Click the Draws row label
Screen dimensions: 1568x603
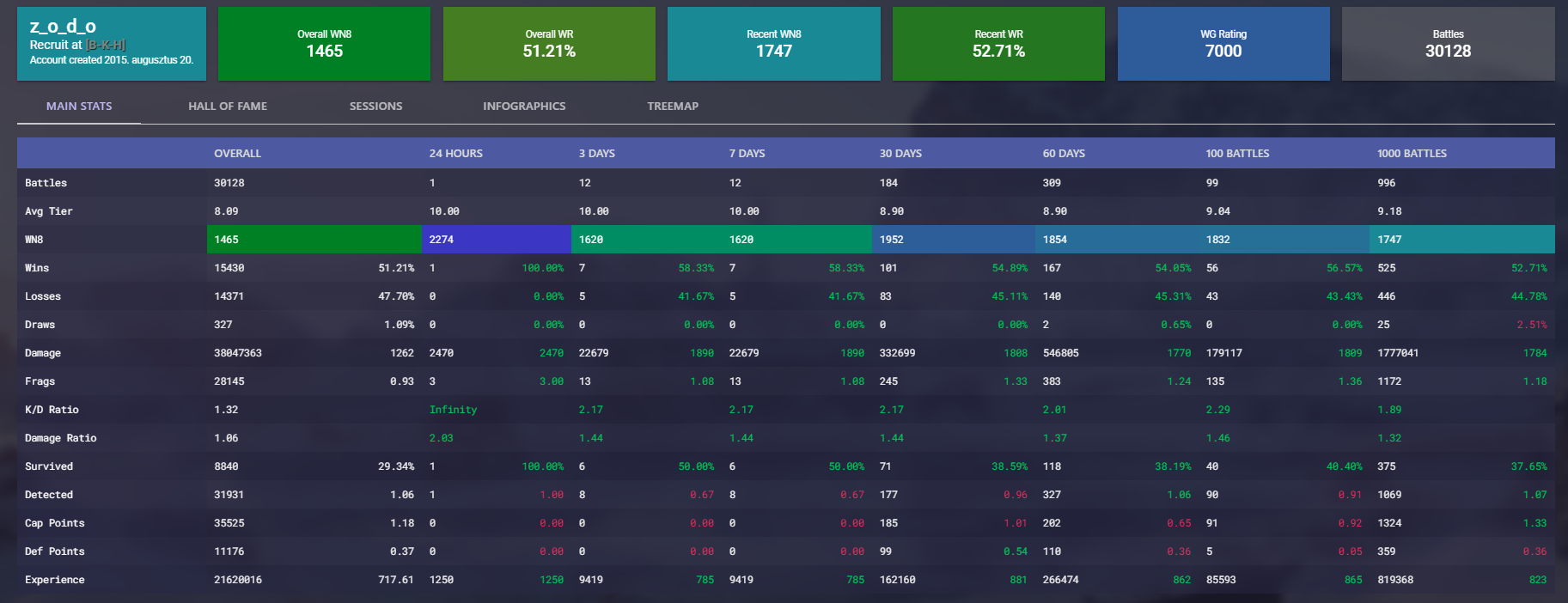pos(40,325)
